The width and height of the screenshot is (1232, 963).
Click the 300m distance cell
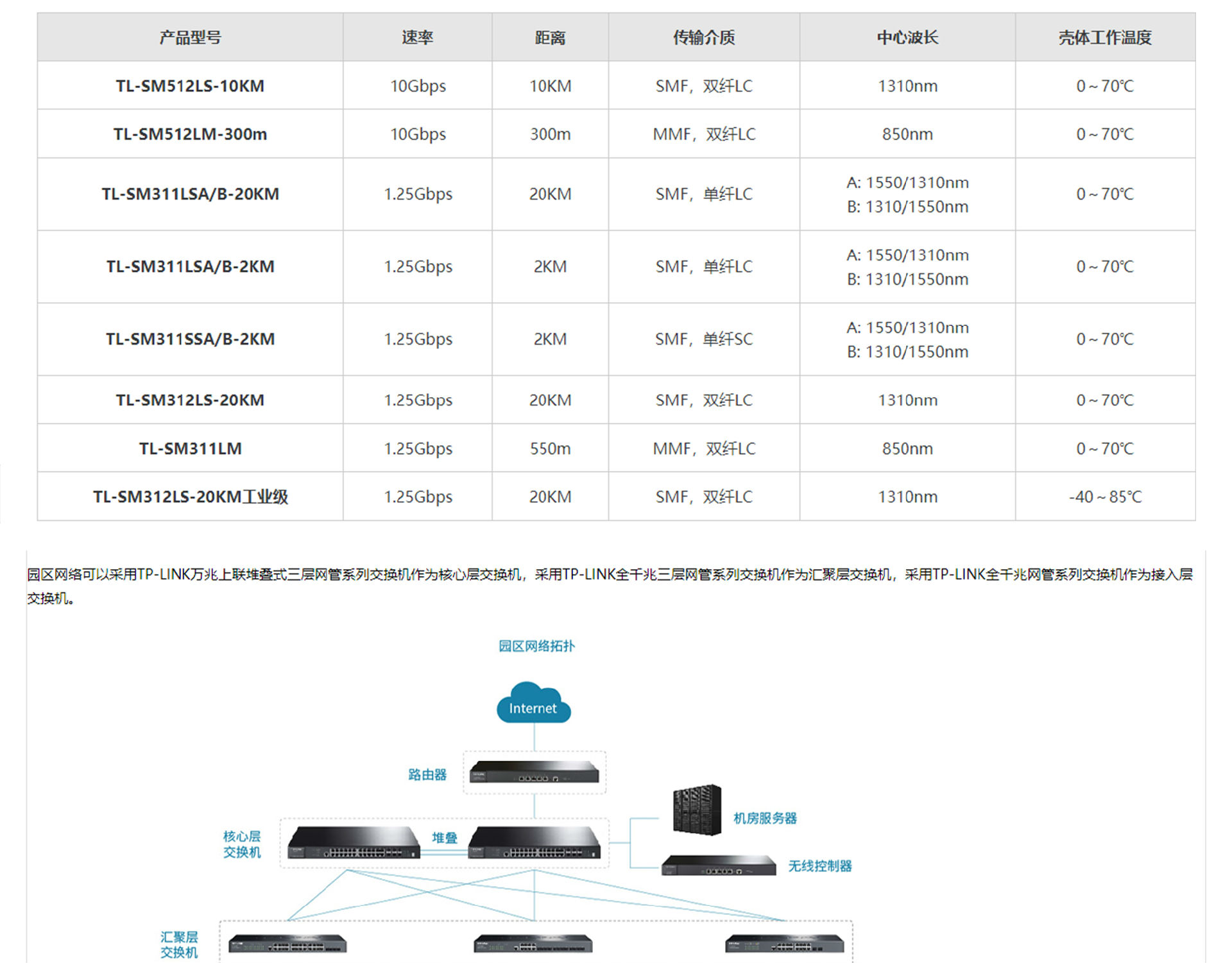point(550,133)
